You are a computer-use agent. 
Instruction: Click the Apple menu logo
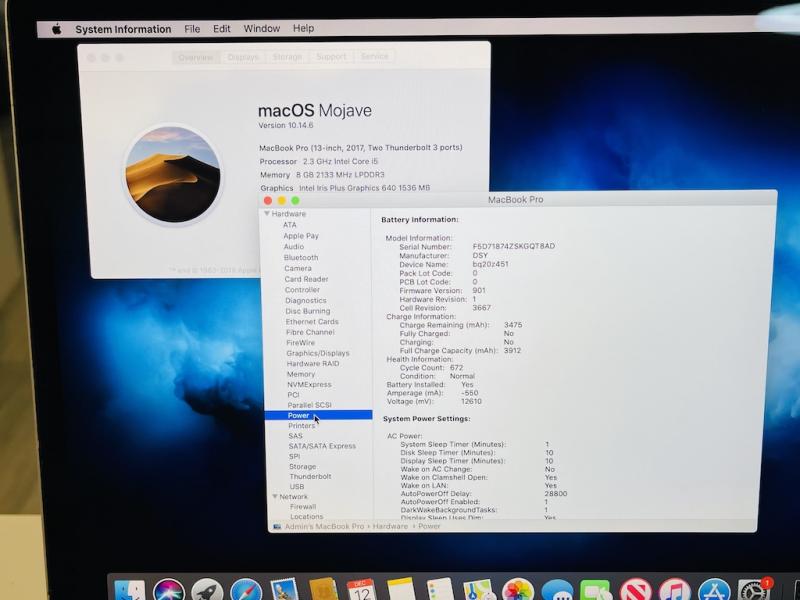pyautogui.click(x=57, y=29)
